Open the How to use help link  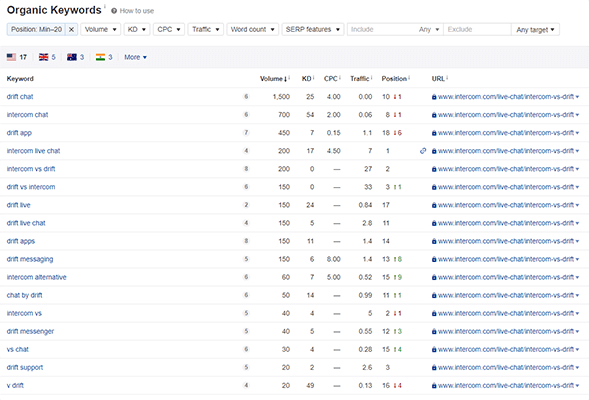click(133, 11)
